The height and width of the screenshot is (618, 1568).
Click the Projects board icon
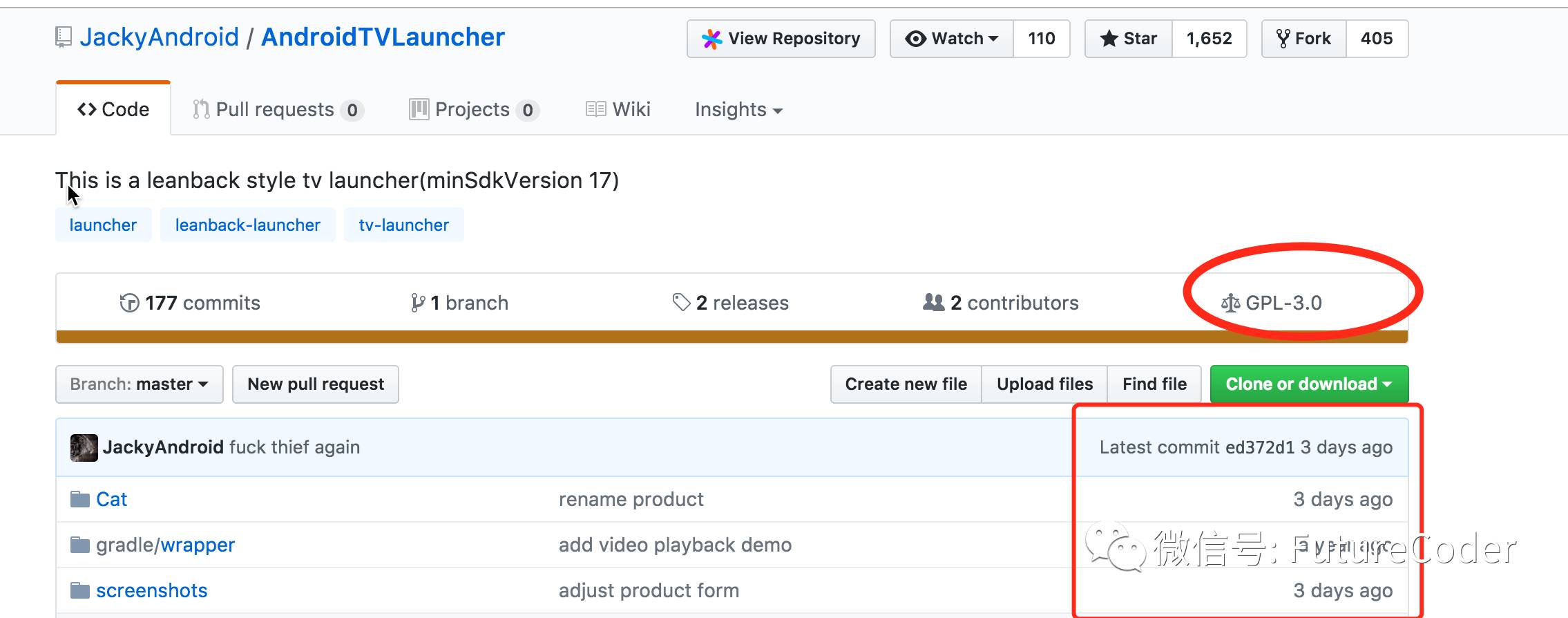click(419, 109)
